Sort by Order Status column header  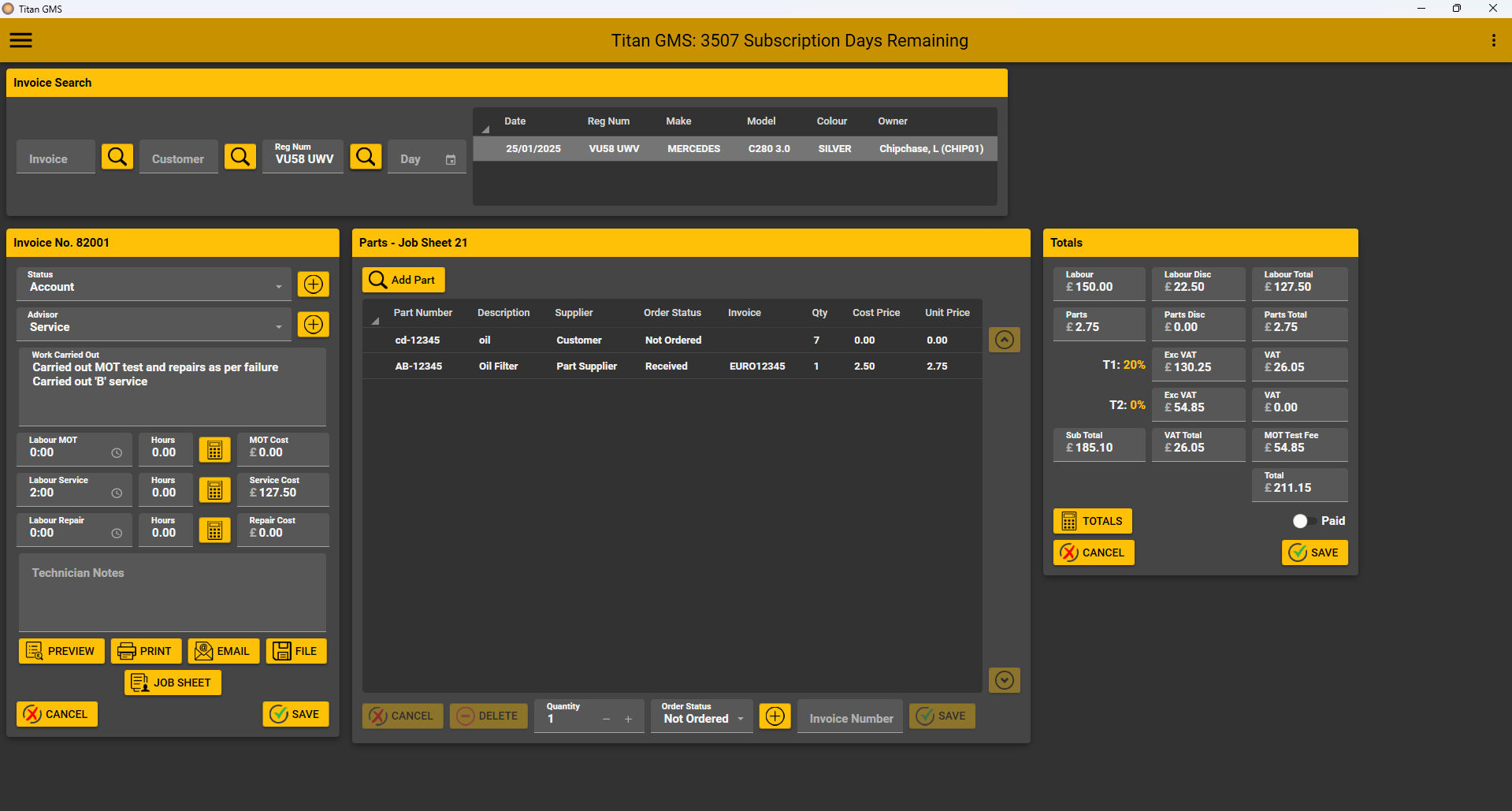coord(672,313)
